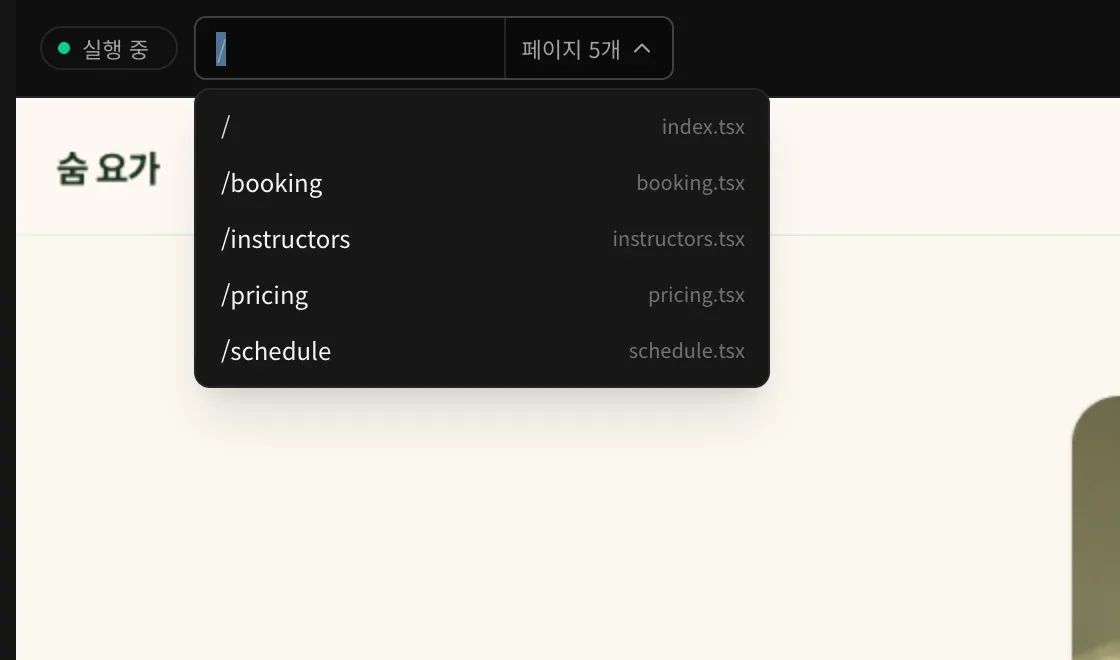Viewport: 1120px width, 660px height.
Task: Click the 숨 요가 site logo
Action: coord(108,169)
